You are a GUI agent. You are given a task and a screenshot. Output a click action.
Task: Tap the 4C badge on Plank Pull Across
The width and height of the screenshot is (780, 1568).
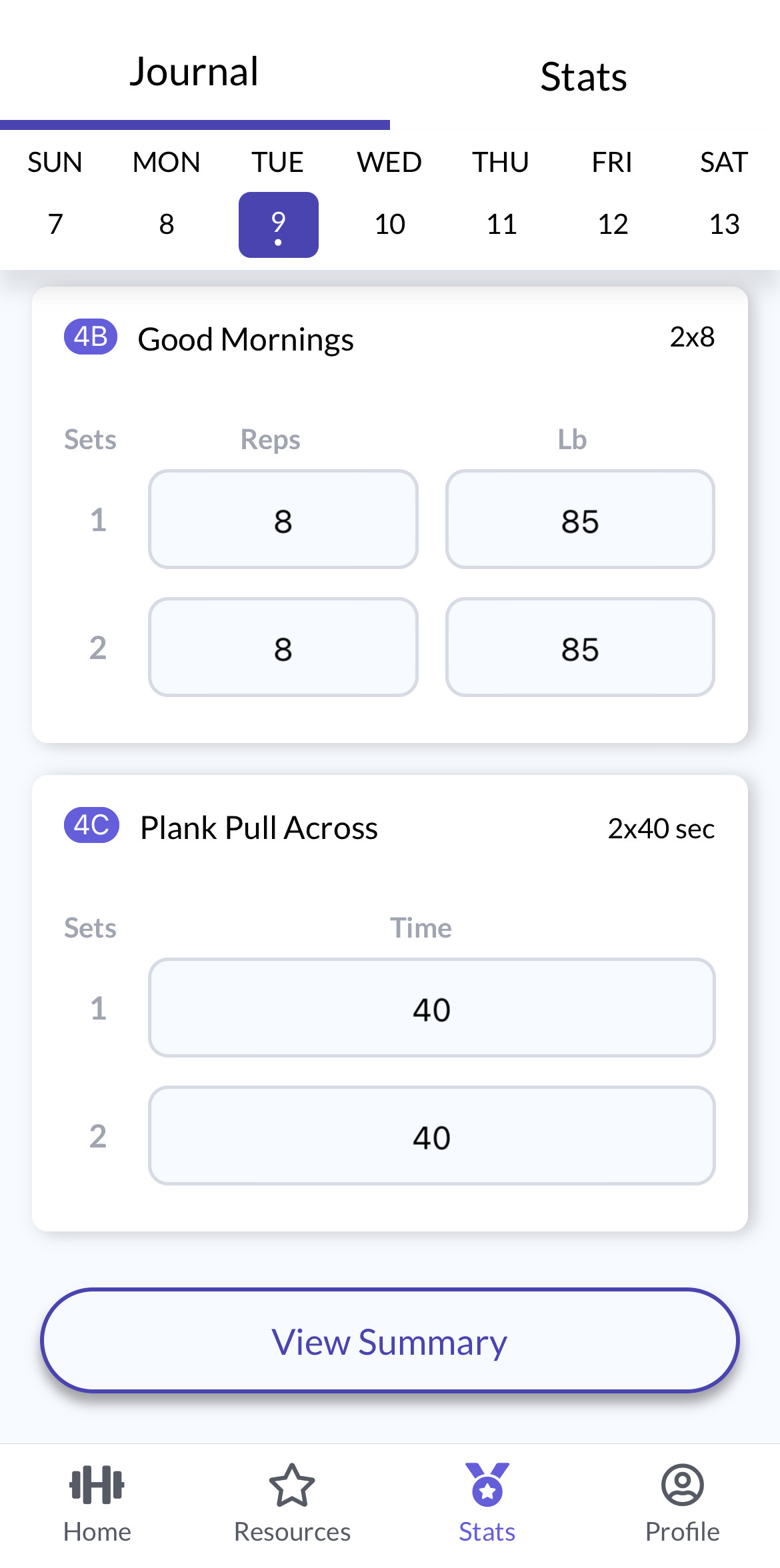[x=91, y=825]
